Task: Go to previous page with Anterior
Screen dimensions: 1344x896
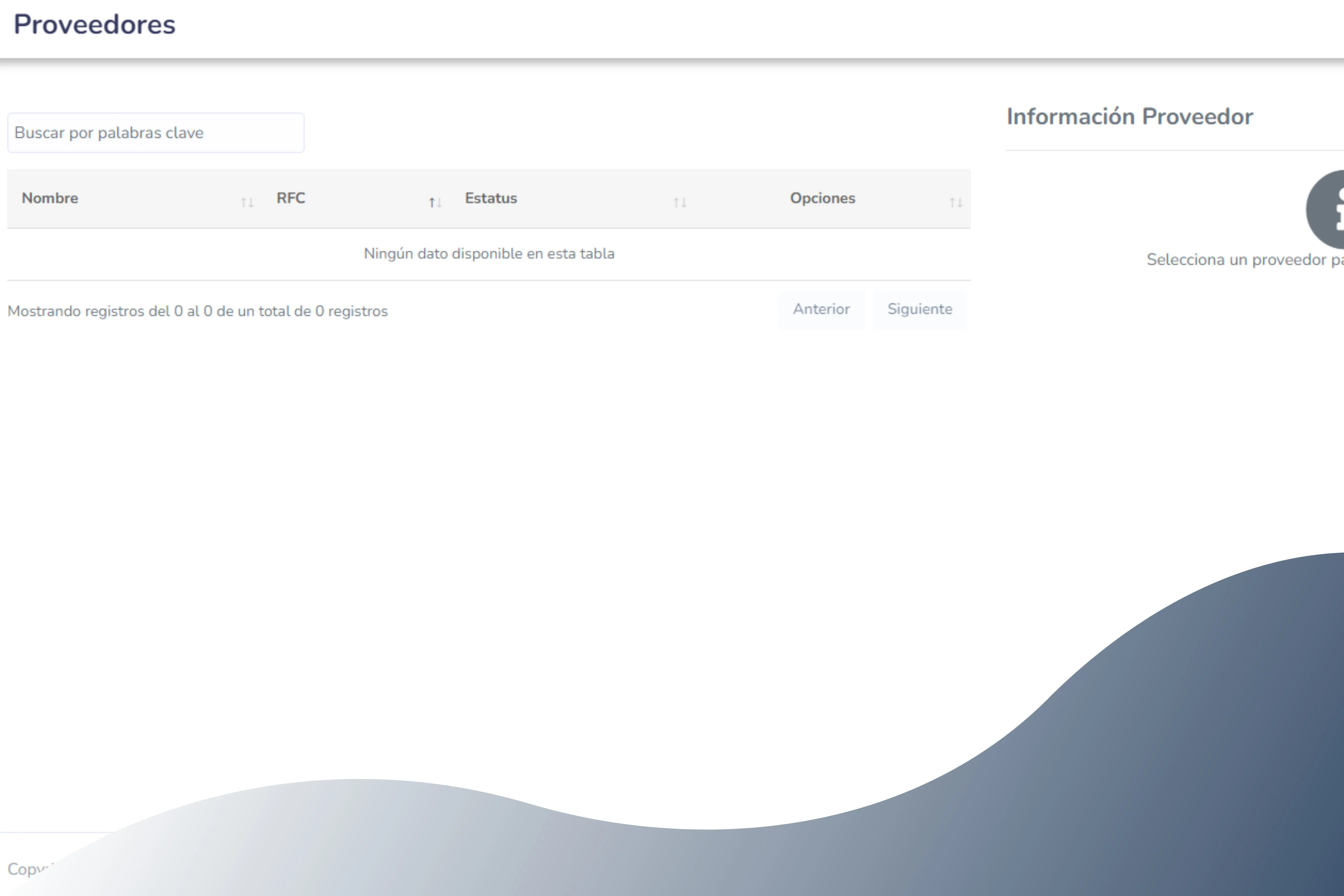Action: [x=821, y=309]
